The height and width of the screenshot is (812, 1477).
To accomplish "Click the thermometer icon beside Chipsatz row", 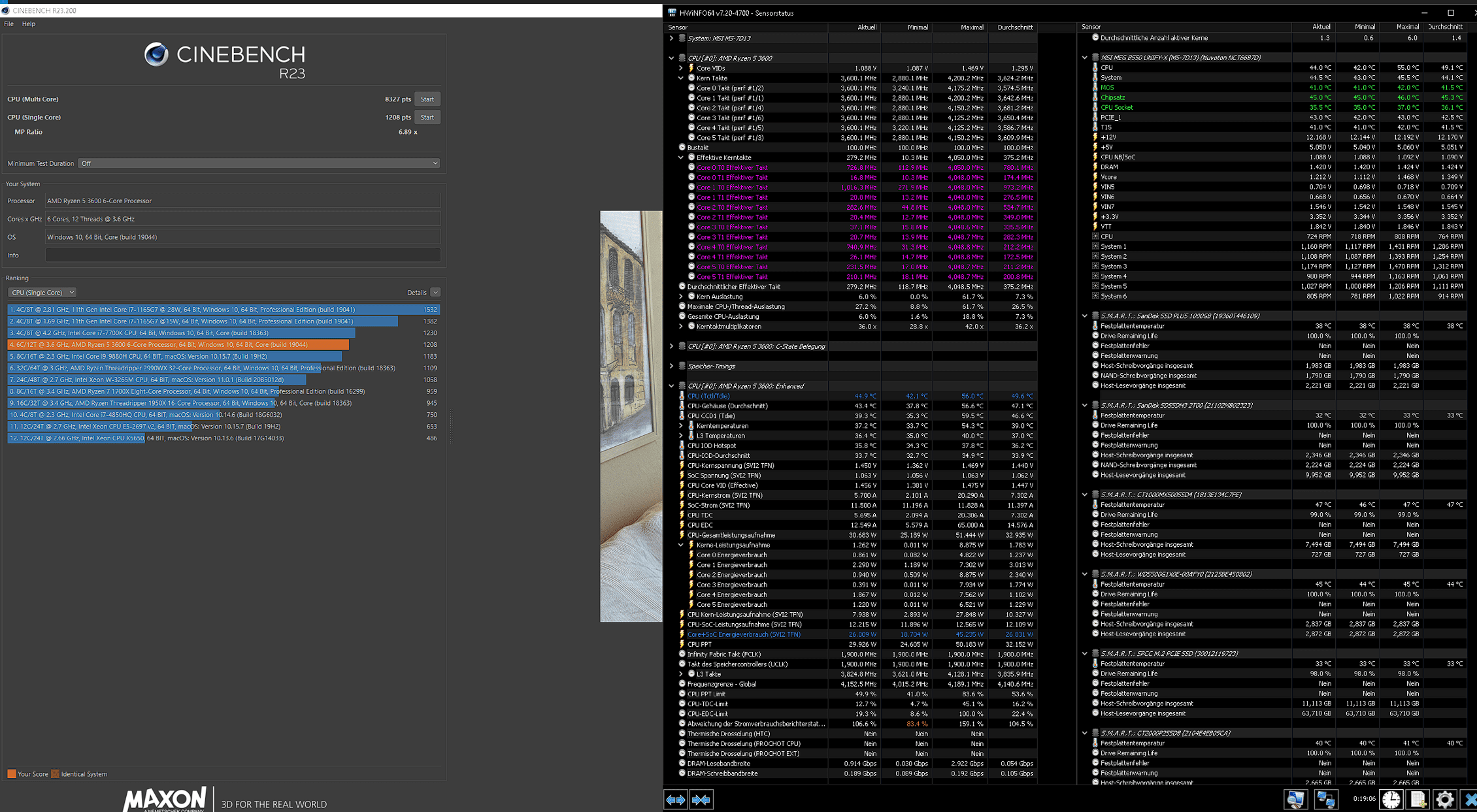I will (1095, 97).
